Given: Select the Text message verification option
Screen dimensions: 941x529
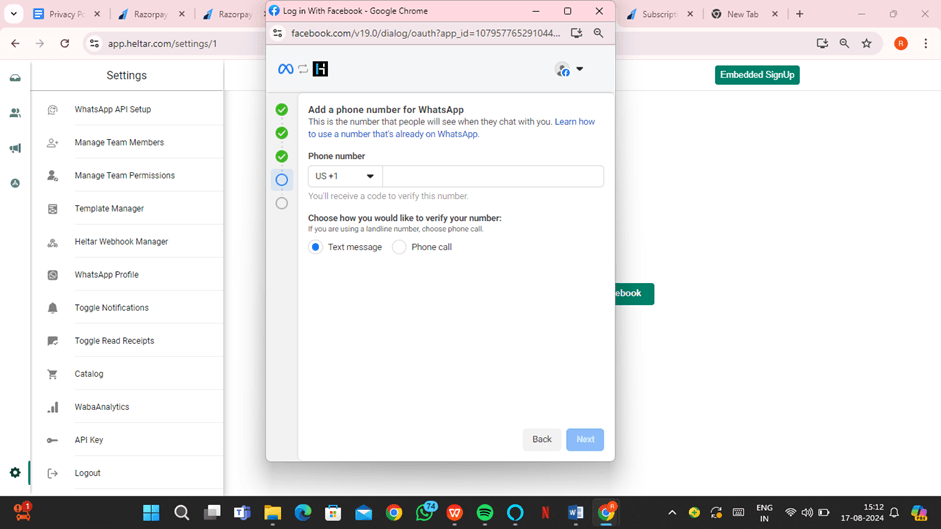Looking at the screenshot, I should [316, 247].
